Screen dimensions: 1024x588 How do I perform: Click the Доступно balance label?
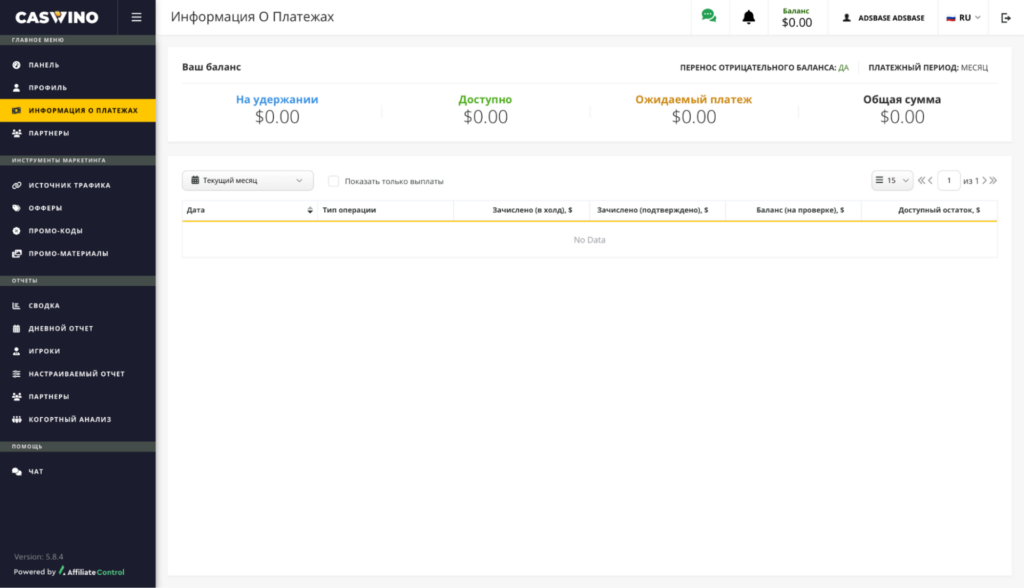tap(485, 99)
